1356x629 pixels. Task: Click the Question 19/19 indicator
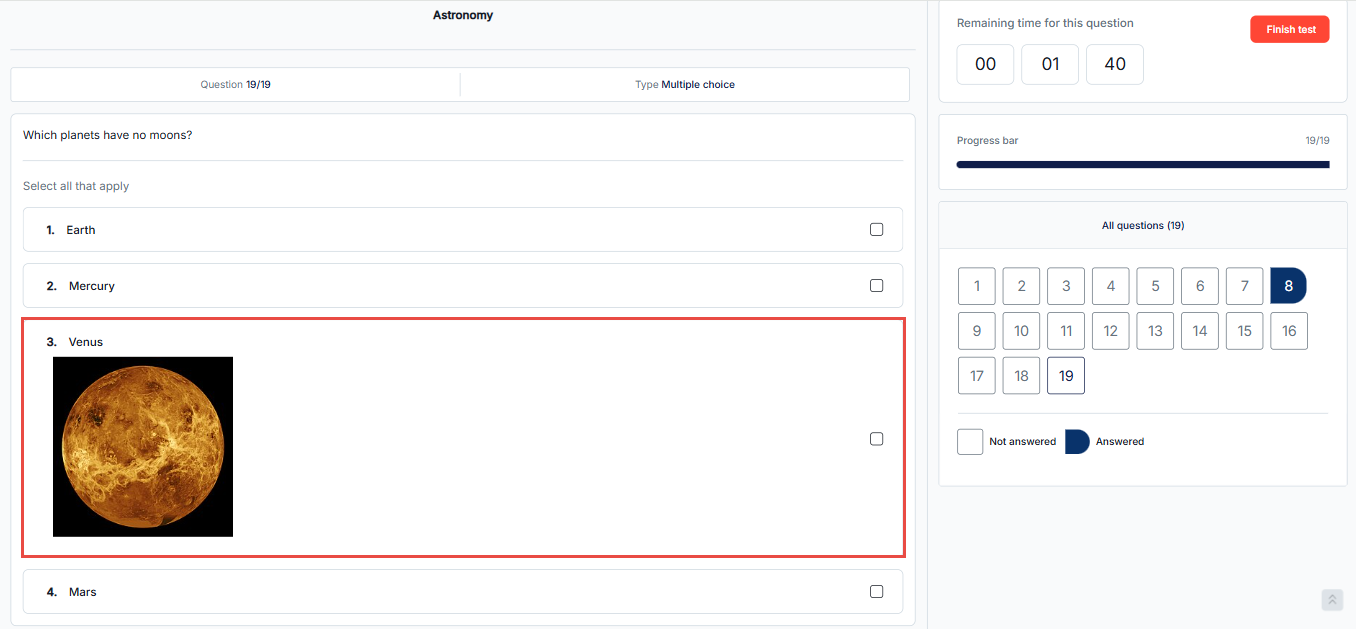236,85
